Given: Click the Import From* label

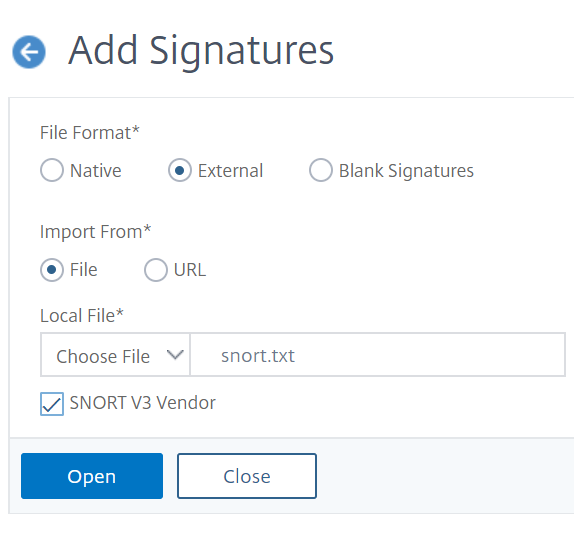Looking at the screenshot, I should point(96,232).
